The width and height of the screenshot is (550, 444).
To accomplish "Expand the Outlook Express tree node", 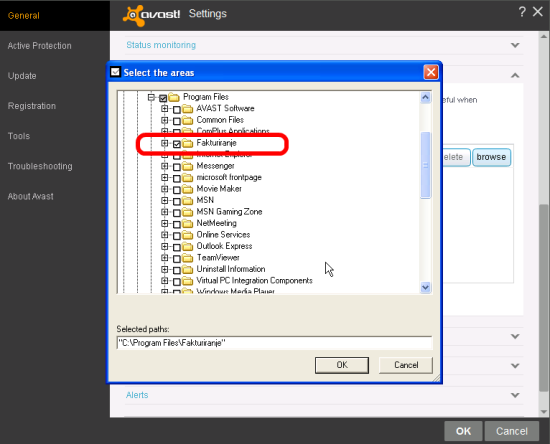I will tap(164, 247).
